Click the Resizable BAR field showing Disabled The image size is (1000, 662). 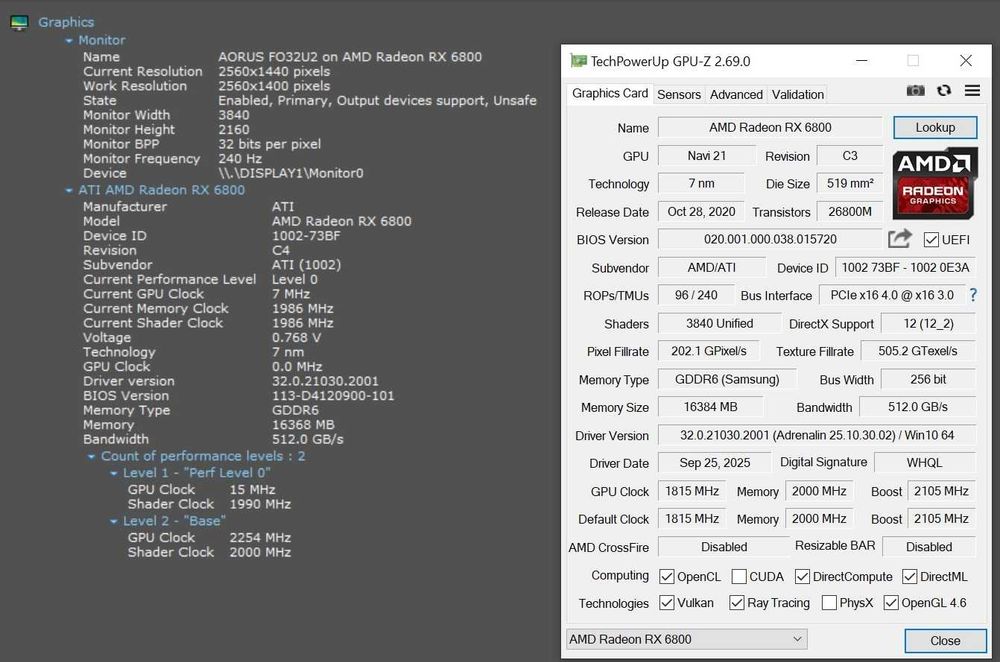[929, 547]
